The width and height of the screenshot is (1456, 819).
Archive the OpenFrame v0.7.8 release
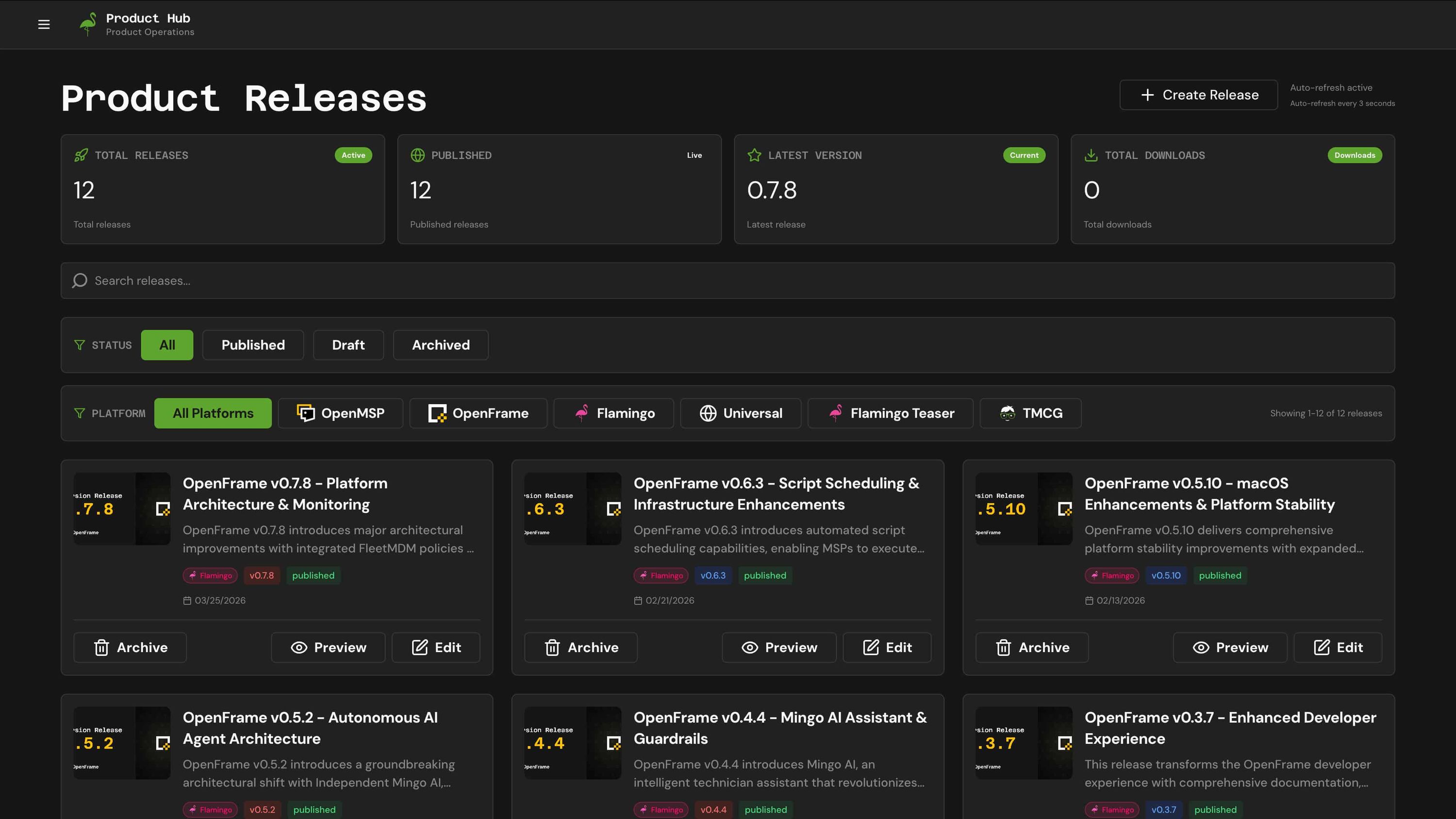130,648
